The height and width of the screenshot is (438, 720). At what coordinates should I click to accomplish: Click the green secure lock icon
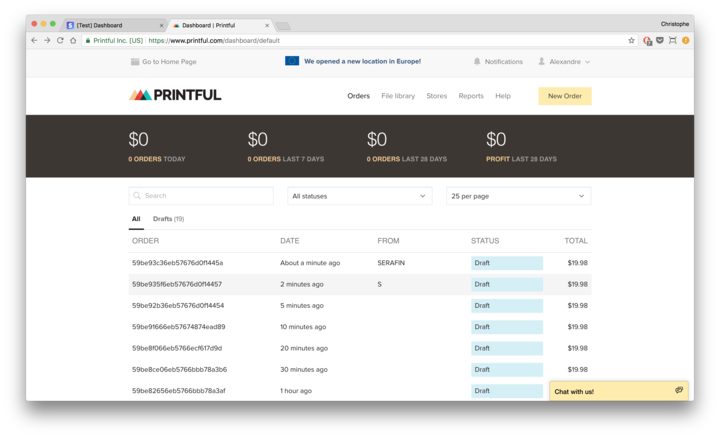point(88,40)
